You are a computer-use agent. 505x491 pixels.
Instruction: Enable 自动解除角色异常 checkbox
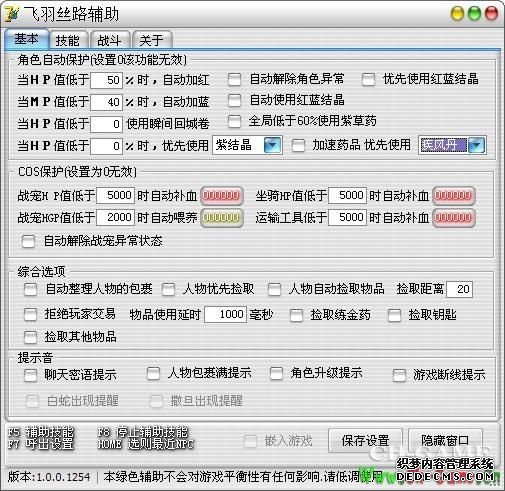(234, 80)
